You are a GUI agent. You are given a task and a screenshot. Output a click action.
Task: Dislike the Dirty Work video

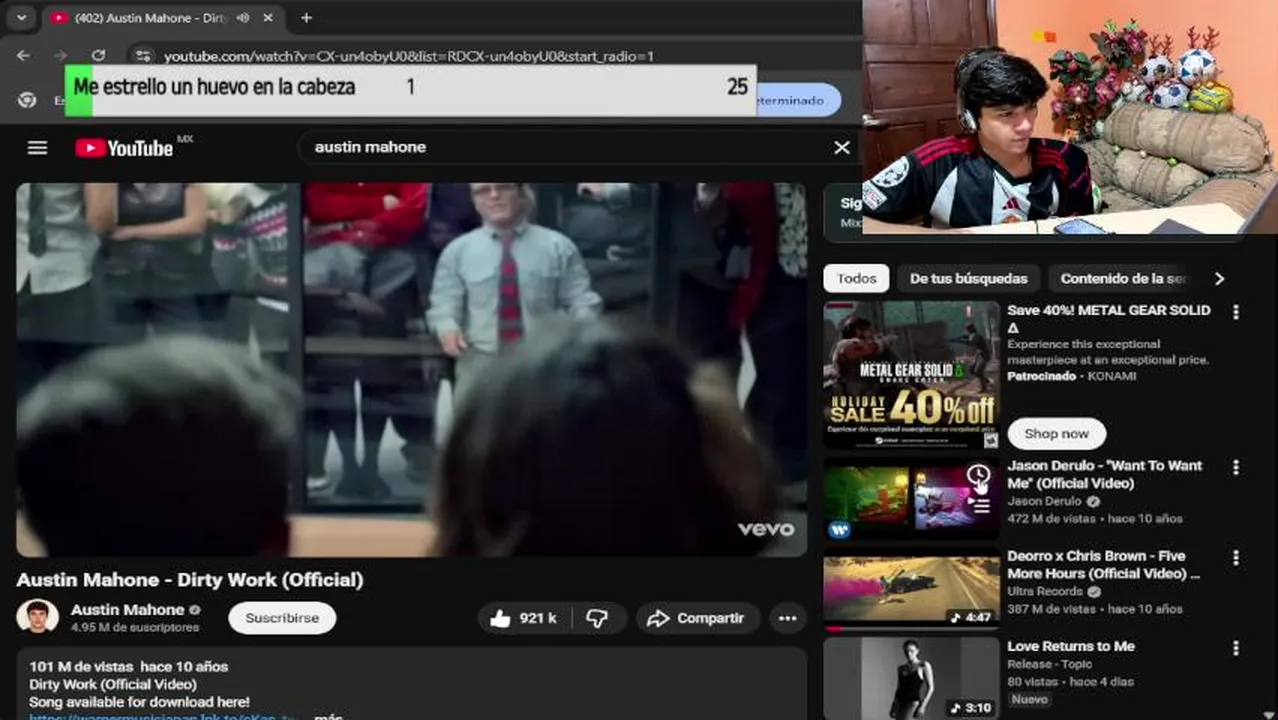point(597,618)
